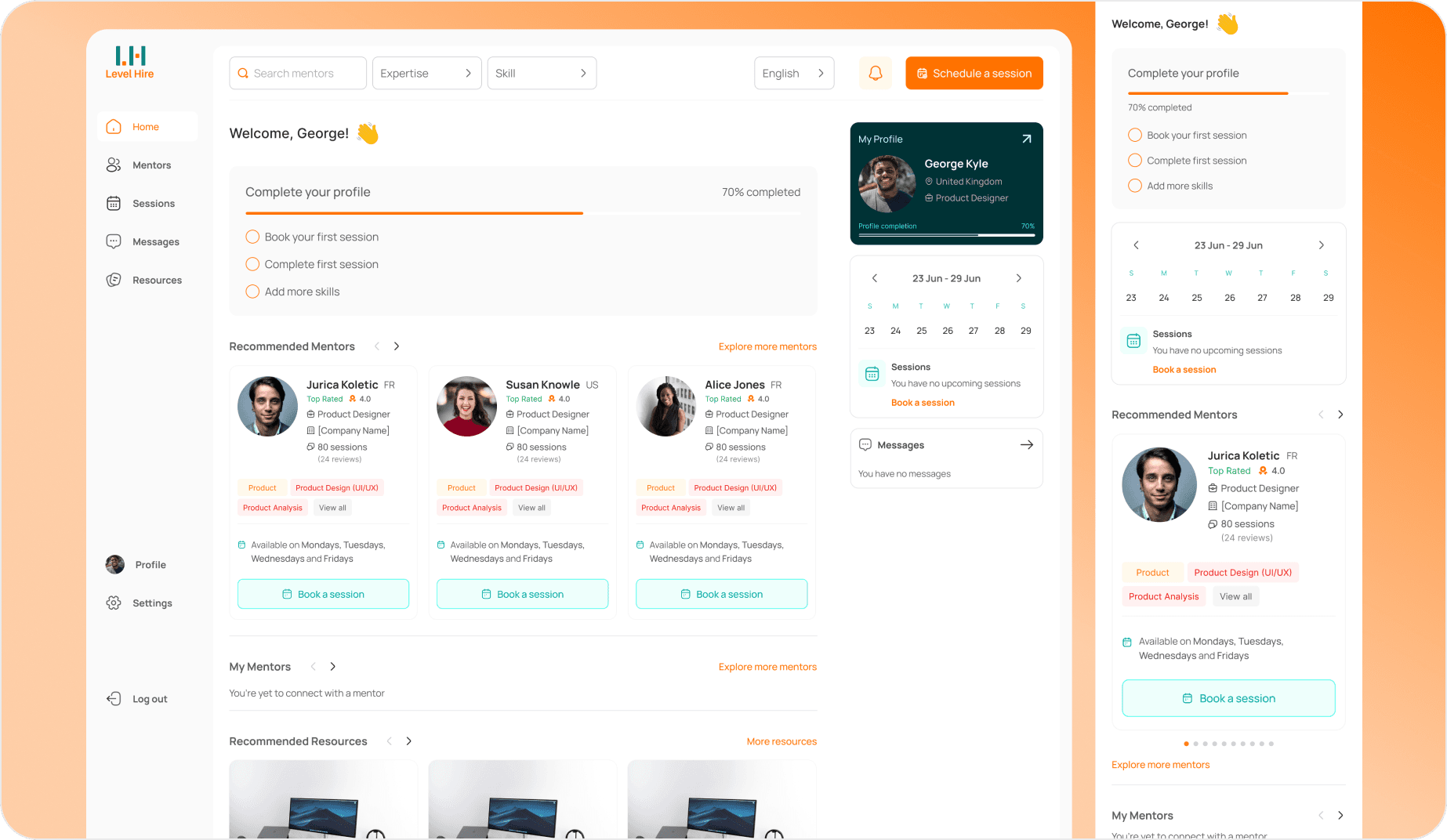
Task: Click mobile panel profile progress bar
Action: (x=1228, y=93)
